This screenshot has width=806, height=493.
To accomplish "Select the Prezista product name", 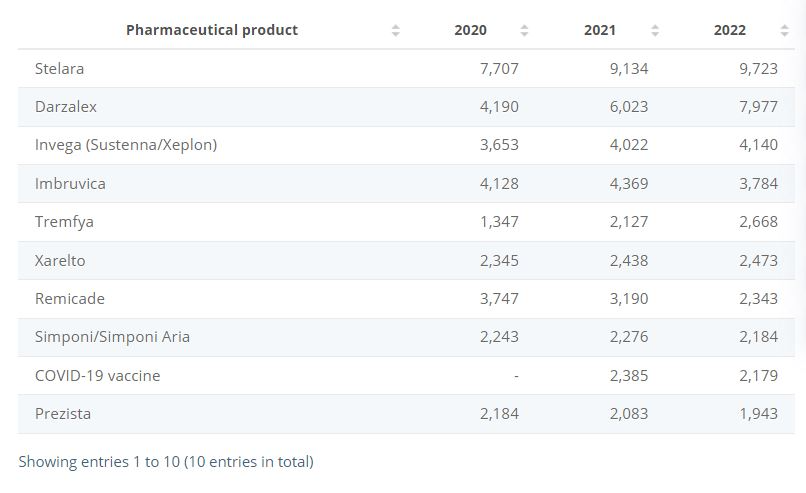I will [63, 414].
